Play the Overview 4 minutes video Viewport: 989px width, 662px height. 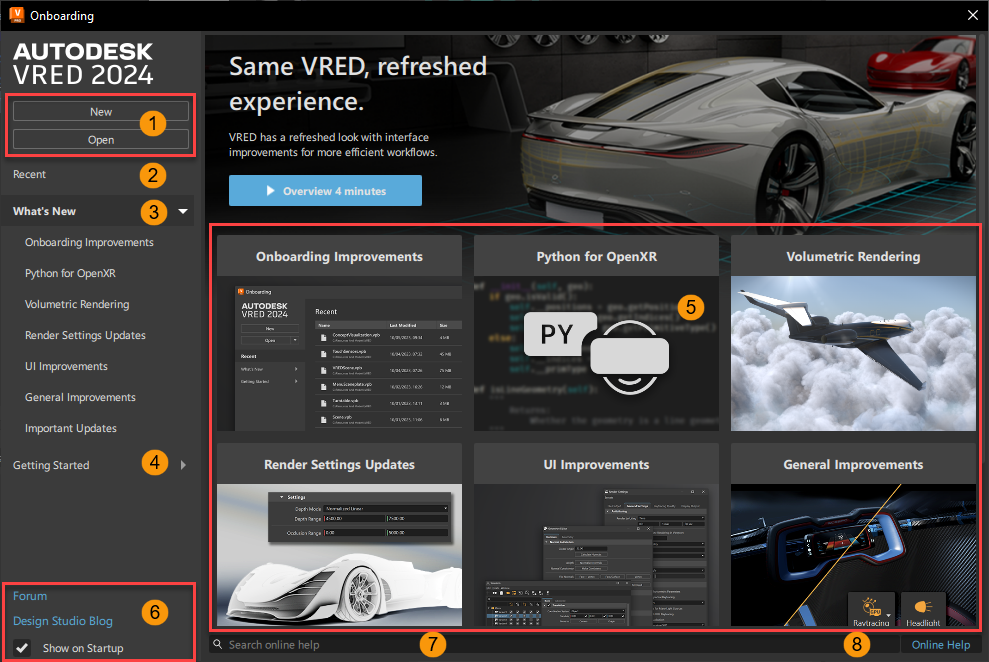[325, 190]
